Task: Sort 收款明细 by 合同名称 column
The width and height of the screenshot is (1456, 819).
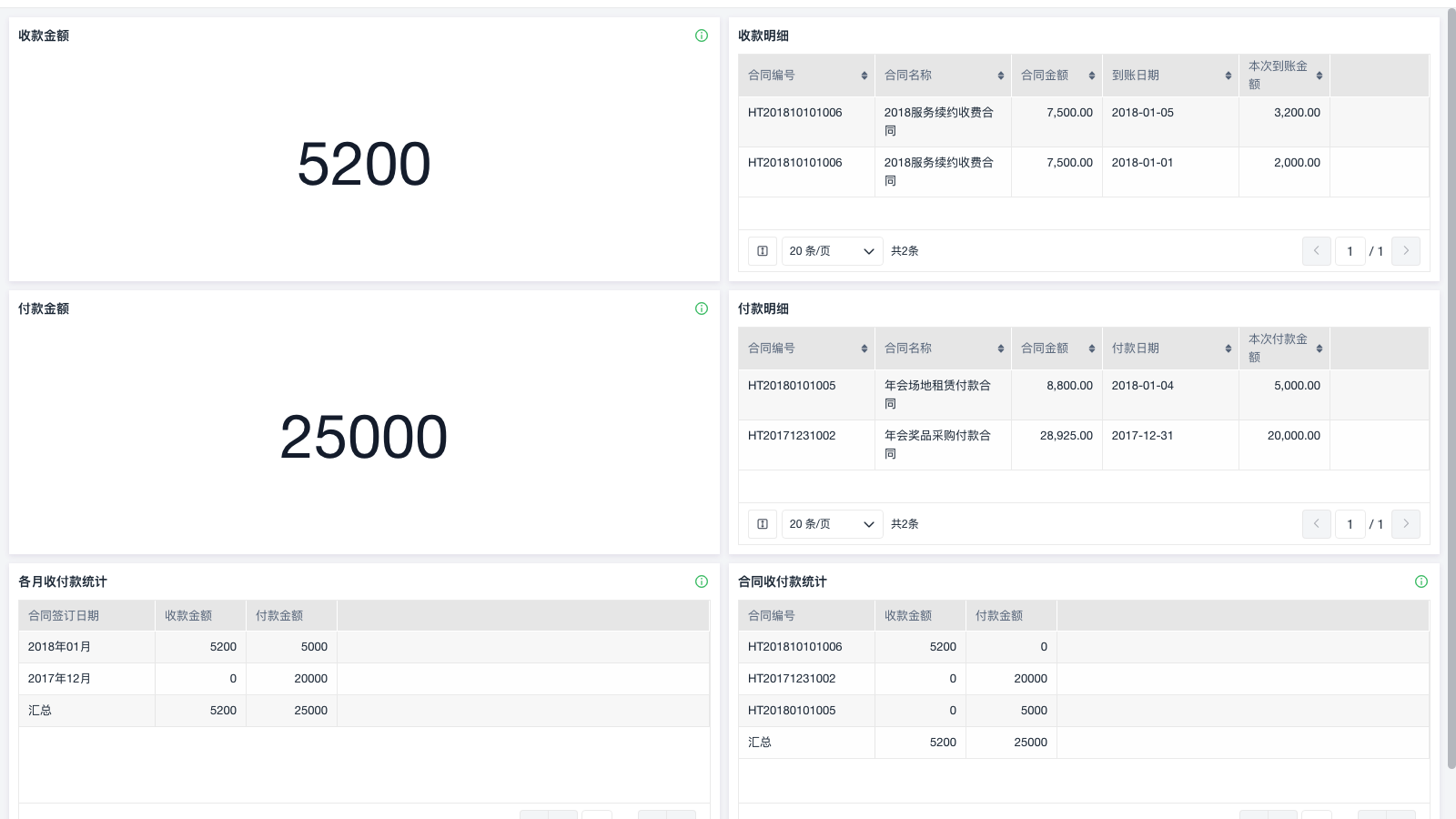Action: tap(1001, 76)
